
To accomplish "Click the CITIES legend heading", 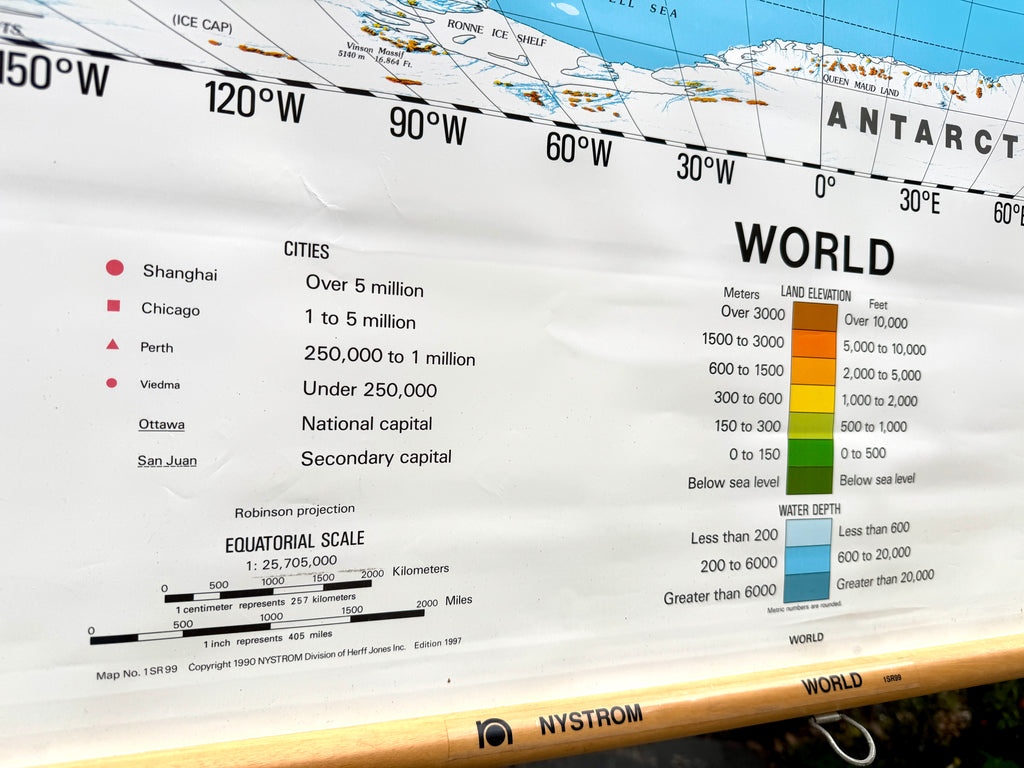I will point(306,250).
